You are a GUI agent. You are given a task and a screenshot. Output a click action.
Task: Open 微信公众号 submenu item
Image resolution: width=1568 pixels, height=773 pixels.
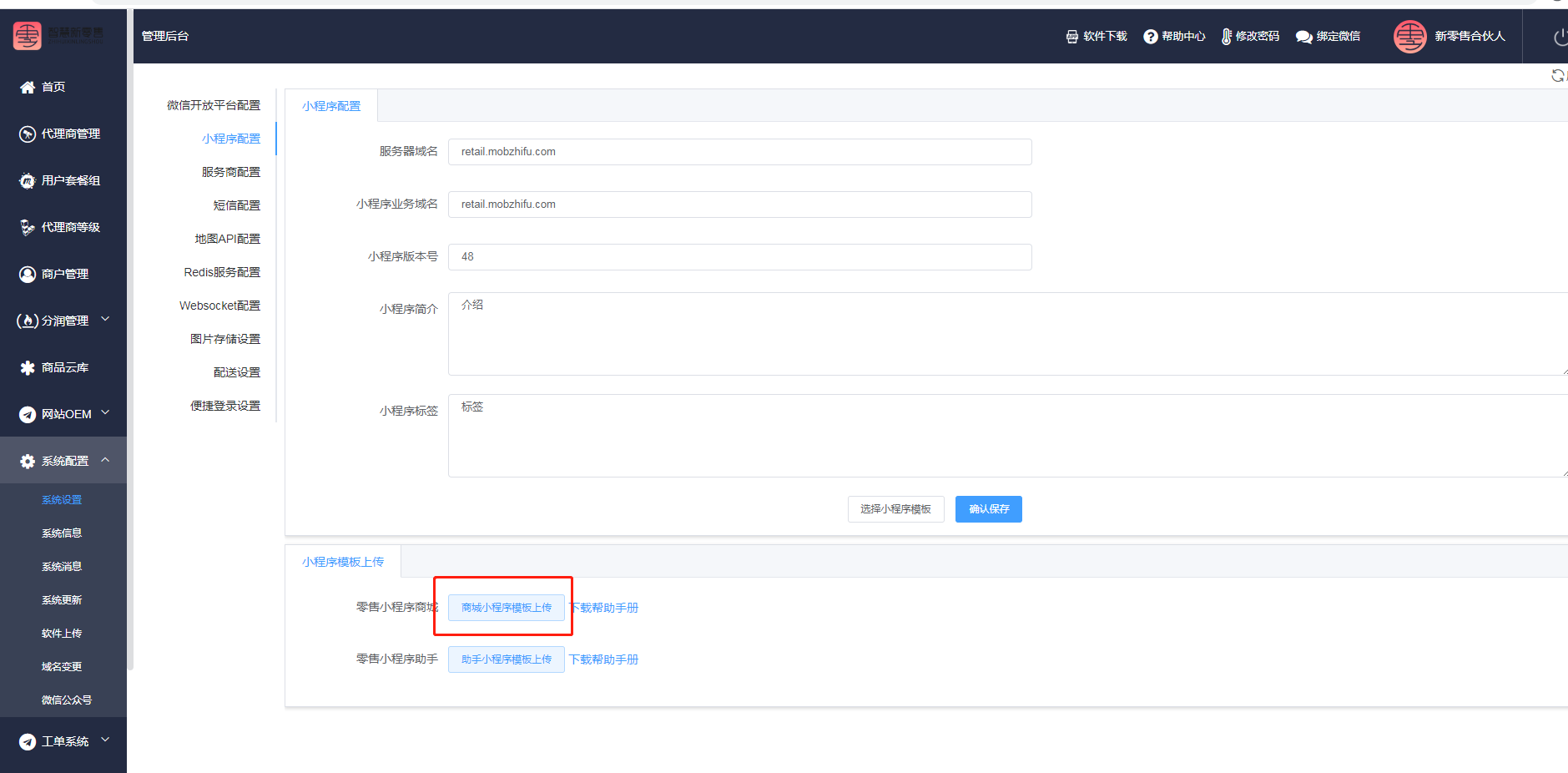67,700
